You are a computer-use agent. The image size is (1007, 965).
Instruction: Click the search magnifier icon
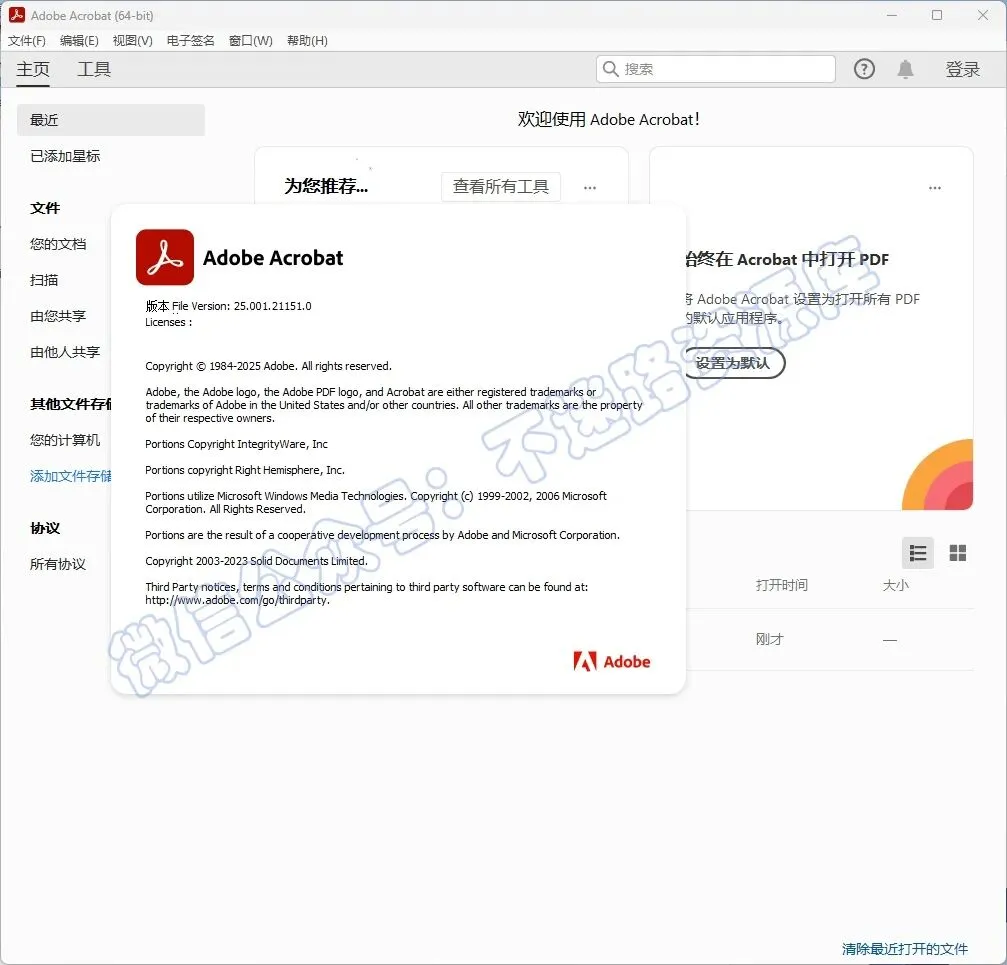click(x=610, y=69)
